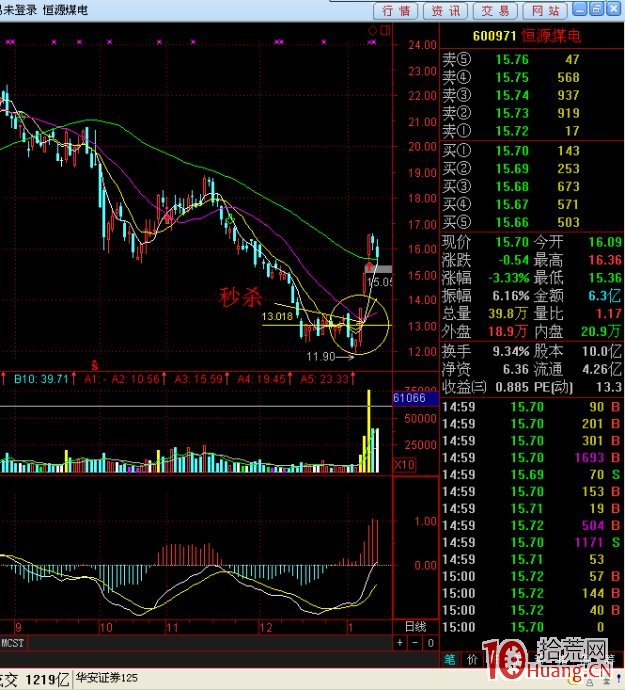
Task: Click the MCST indicator label
Action: 12,643
